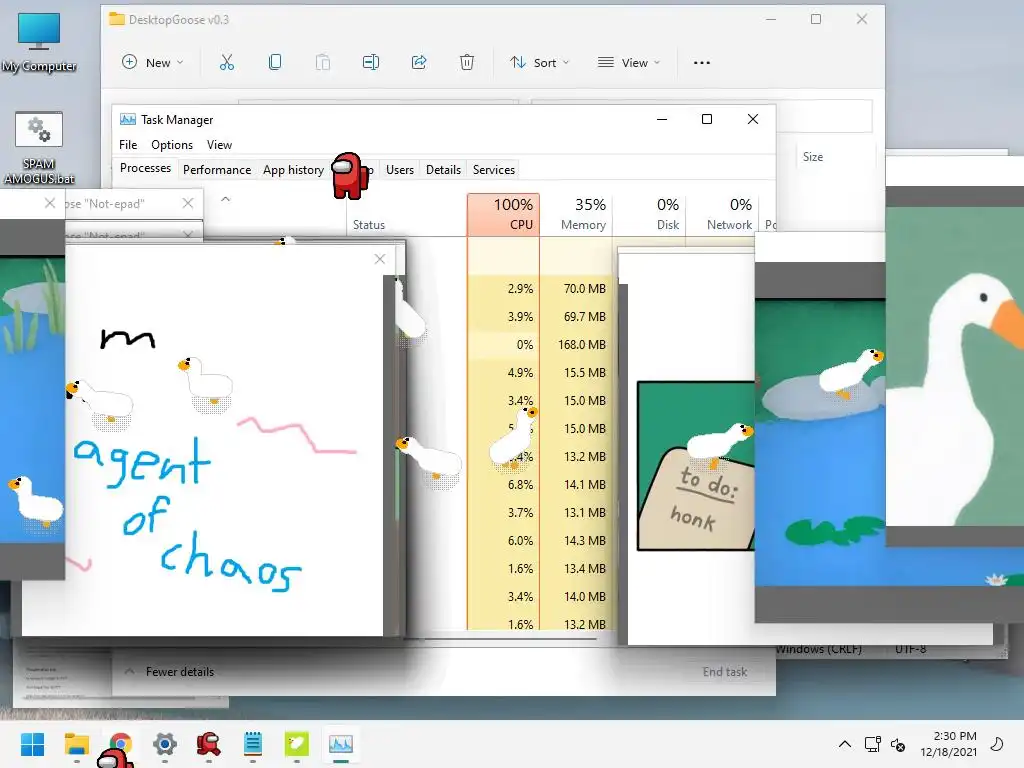The height and width of the screenshot is (768, 1024).
Task: Click the sort chevron above Name column
Action: click(x=225, y=199)
